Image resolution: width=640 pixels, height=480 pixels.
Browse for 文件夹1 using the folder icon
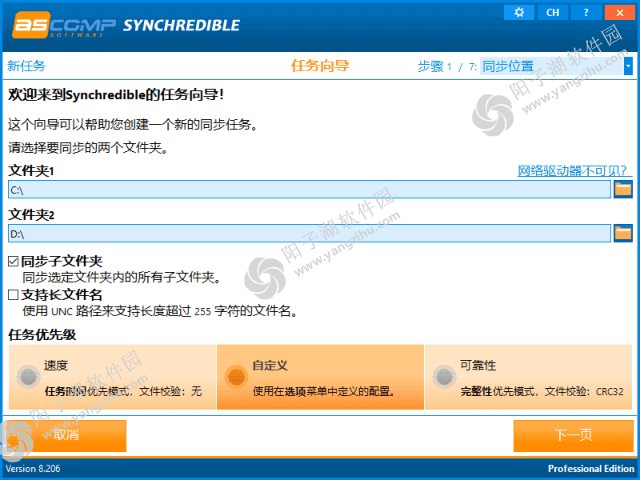tap(623, 190)
